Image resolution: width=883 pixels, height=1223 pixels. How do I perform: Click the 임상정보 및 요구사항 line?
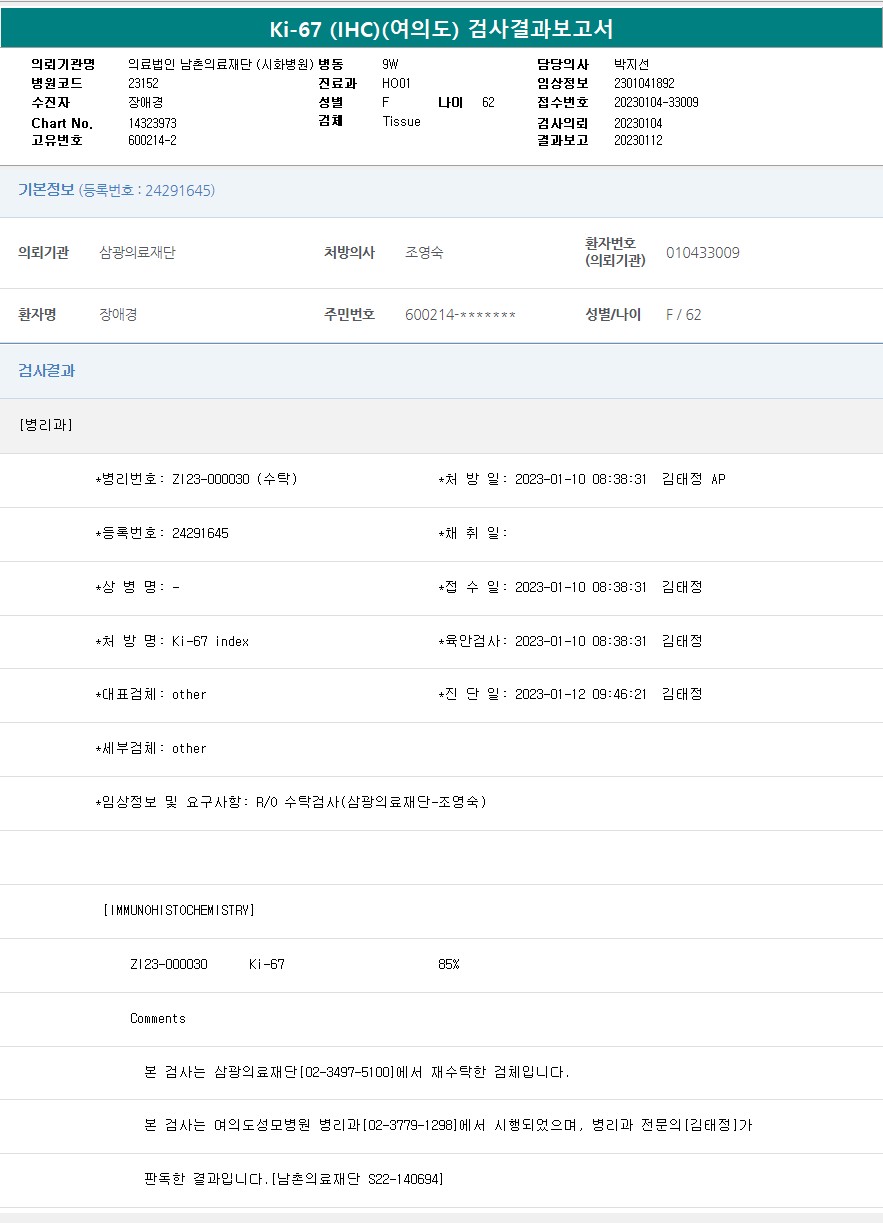pos(290,802)
